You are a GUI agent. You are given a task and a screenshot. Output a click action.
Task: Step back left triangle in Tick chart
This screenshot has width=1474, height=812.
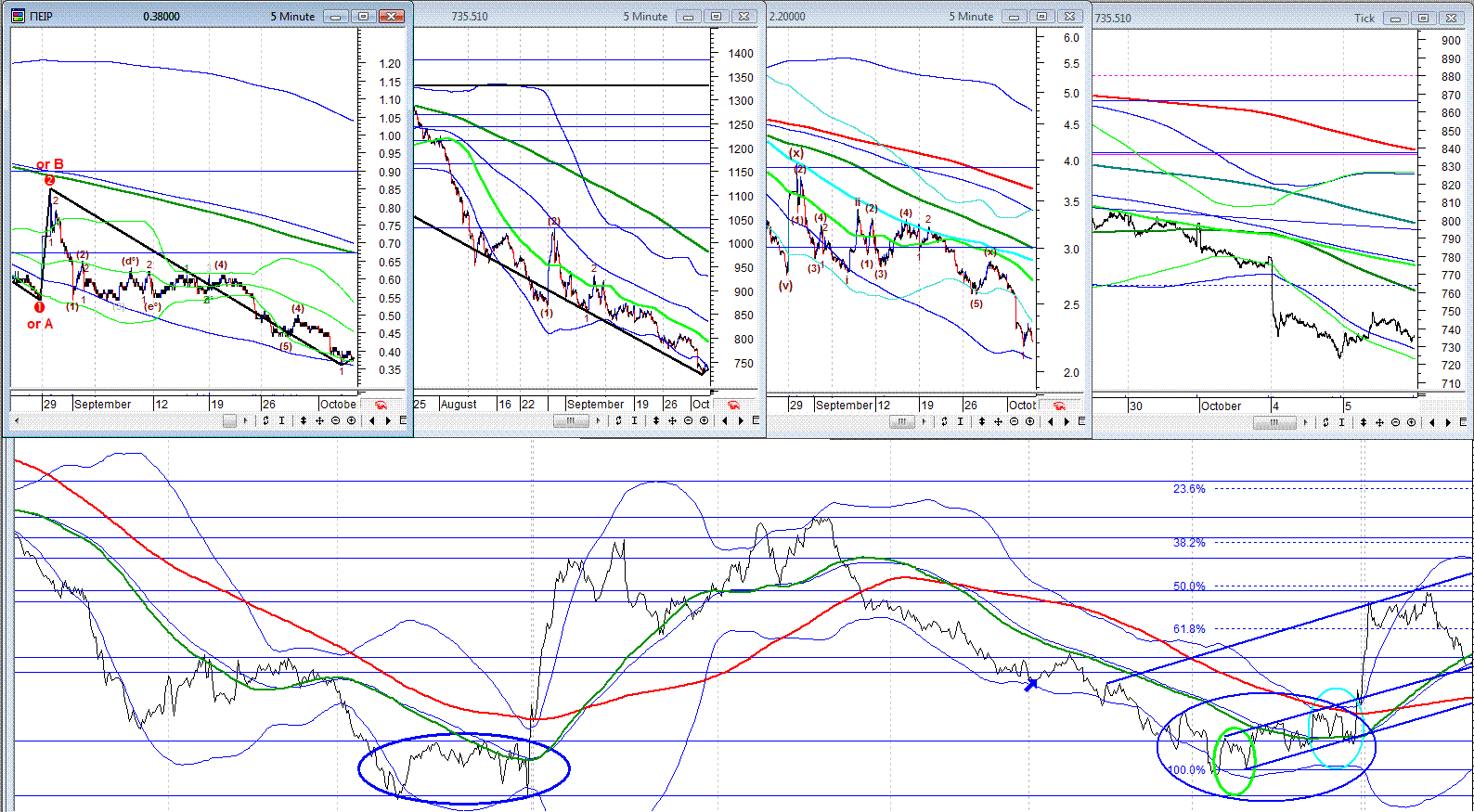pos(1432,422)
